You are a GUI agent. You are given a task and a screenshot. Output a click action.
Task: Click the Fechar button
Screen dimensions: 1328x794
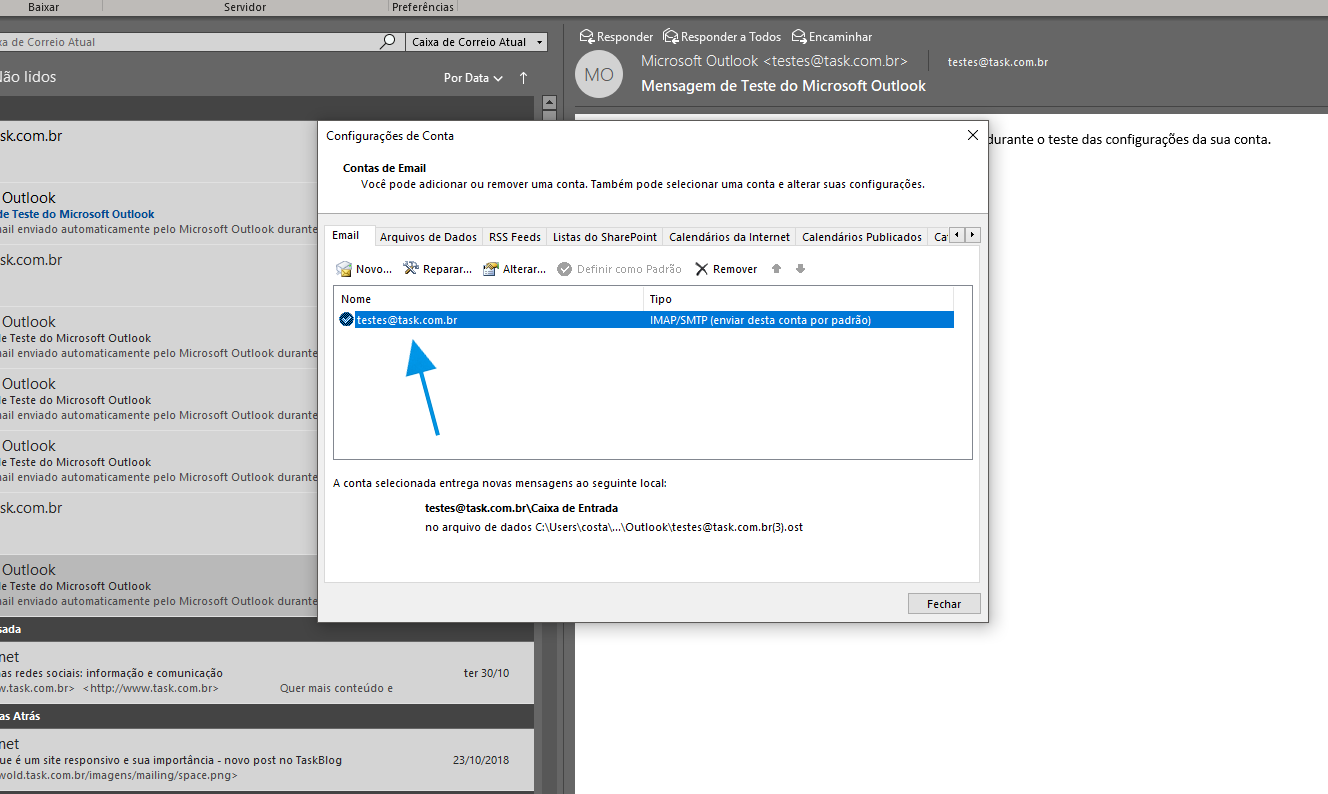click(944, 604)
